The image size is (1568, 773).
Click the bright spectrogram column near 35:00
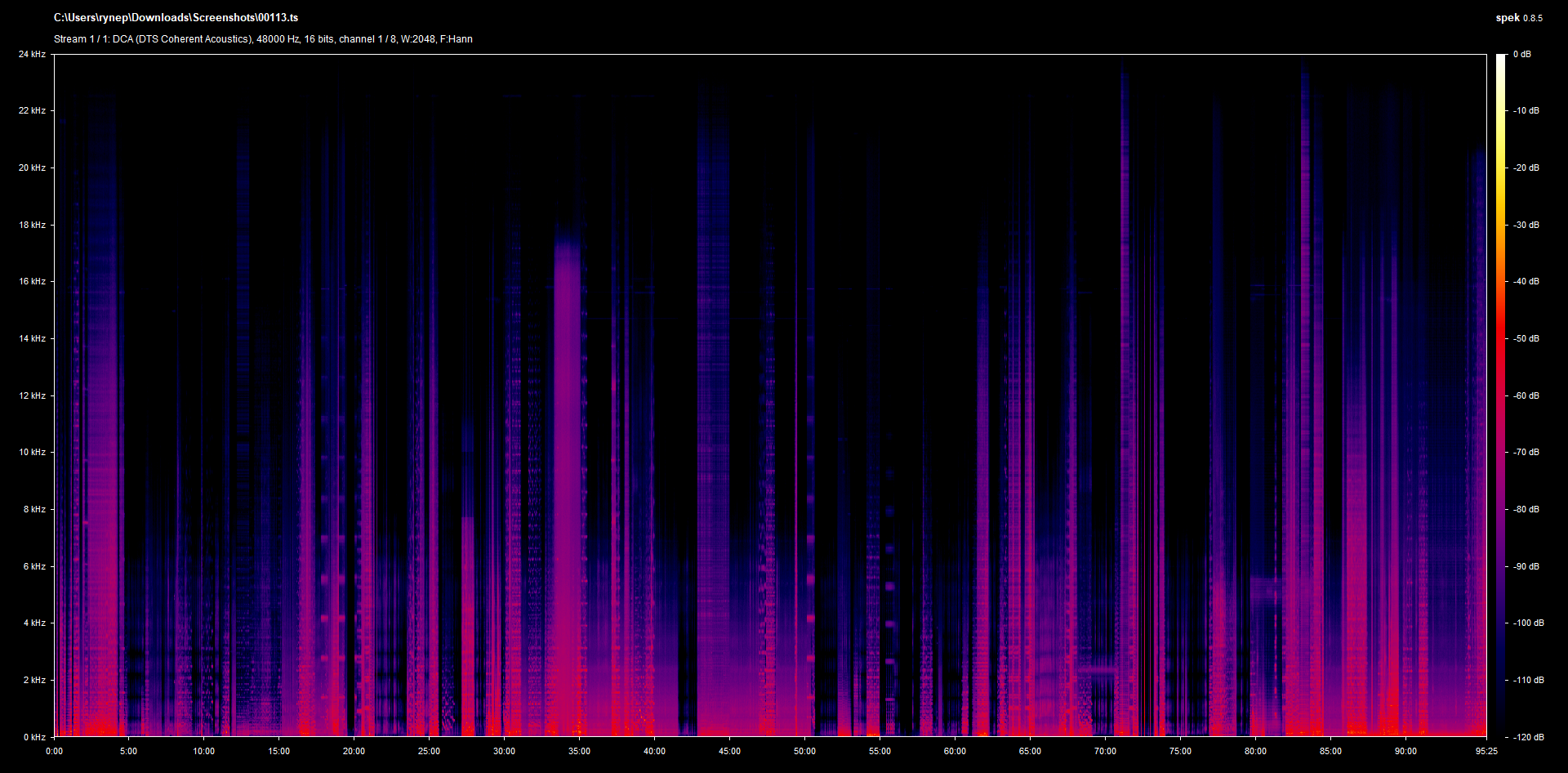pyautogui.click(x=568, y=482)
